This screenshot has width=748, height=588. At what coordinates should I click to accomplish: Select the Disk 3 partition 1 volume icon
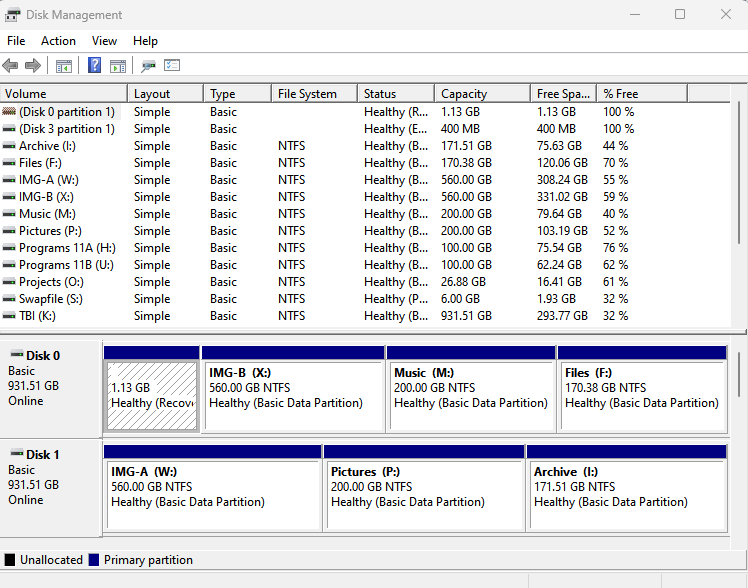(x=9, y=129)
